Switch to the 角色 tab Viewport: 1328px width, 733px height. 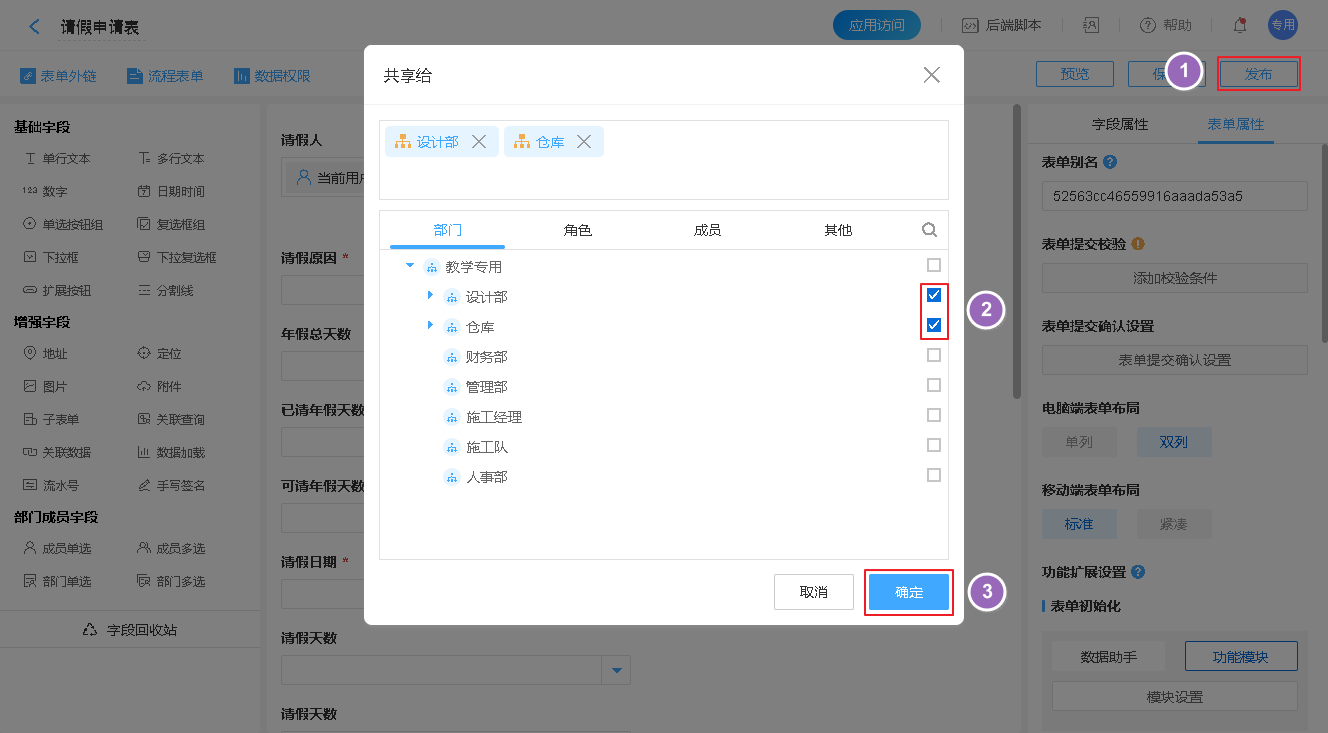[x=577, y=230]
